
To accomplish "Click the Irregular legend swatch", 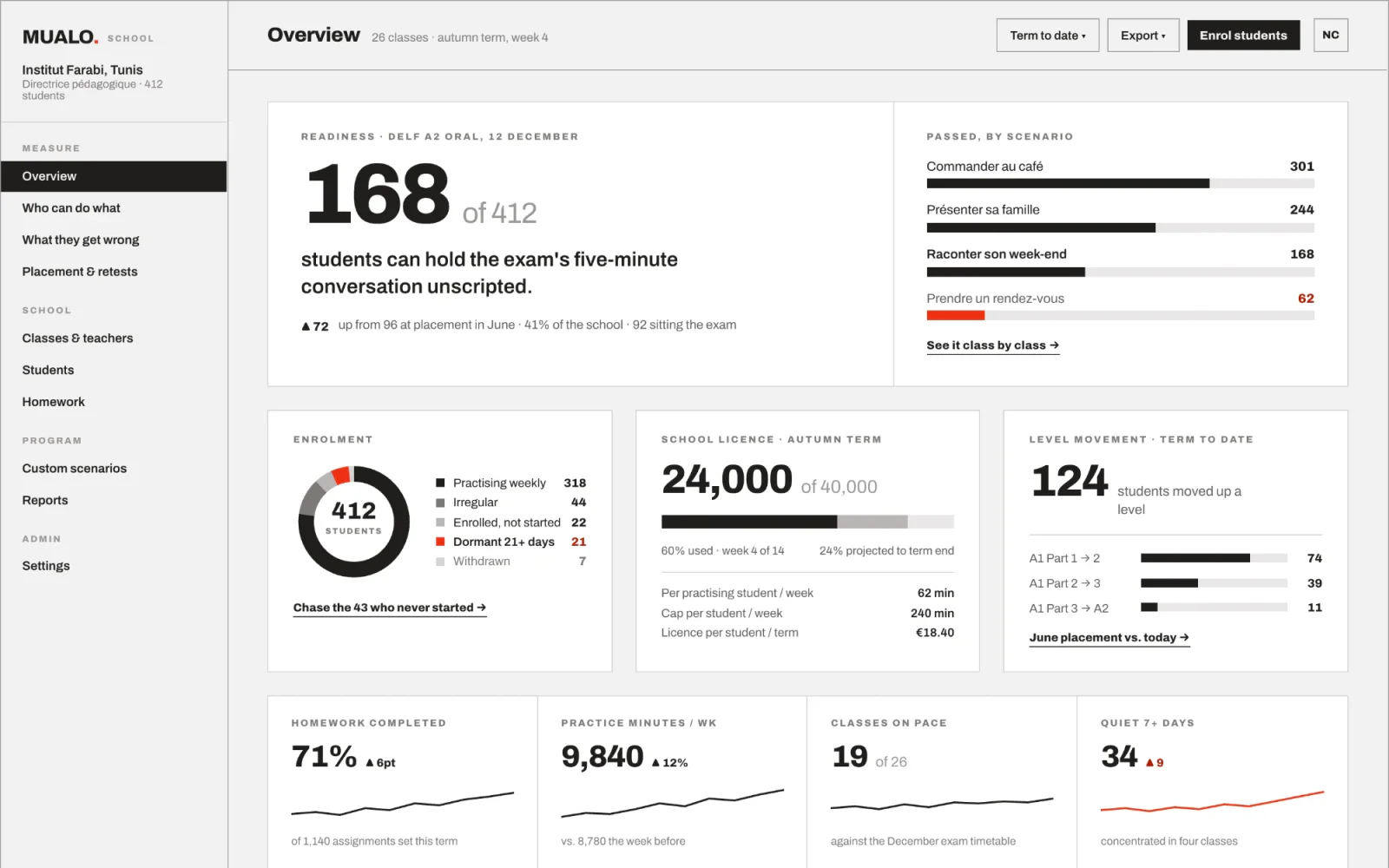I will click(440, 503).
